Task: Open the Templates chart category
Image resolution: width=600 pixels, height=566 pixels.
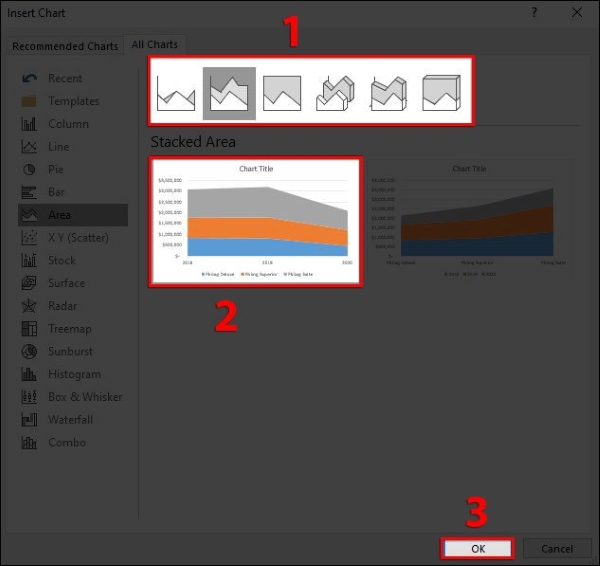Action: [73, 101]
